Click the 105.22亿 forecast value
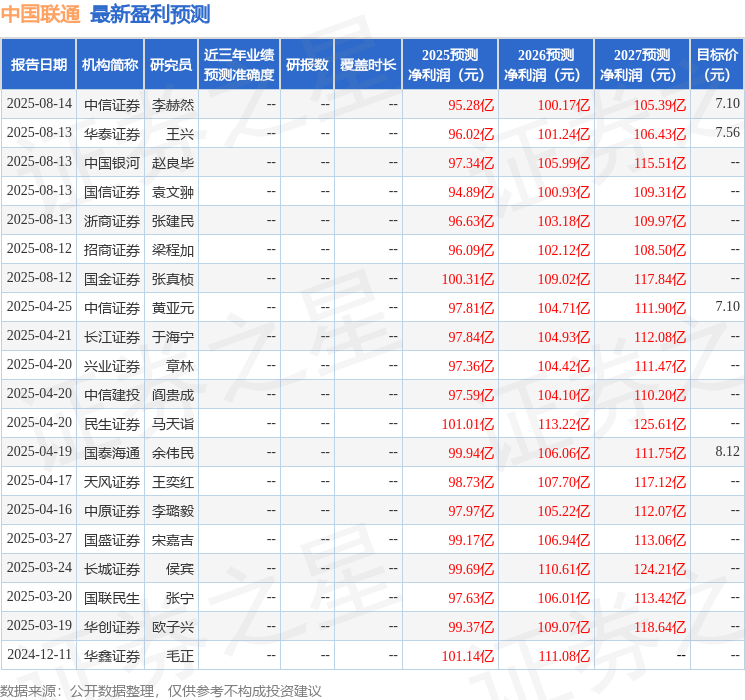Image resolution: width=745 pixels, height=700 pixels. point(564,511)
